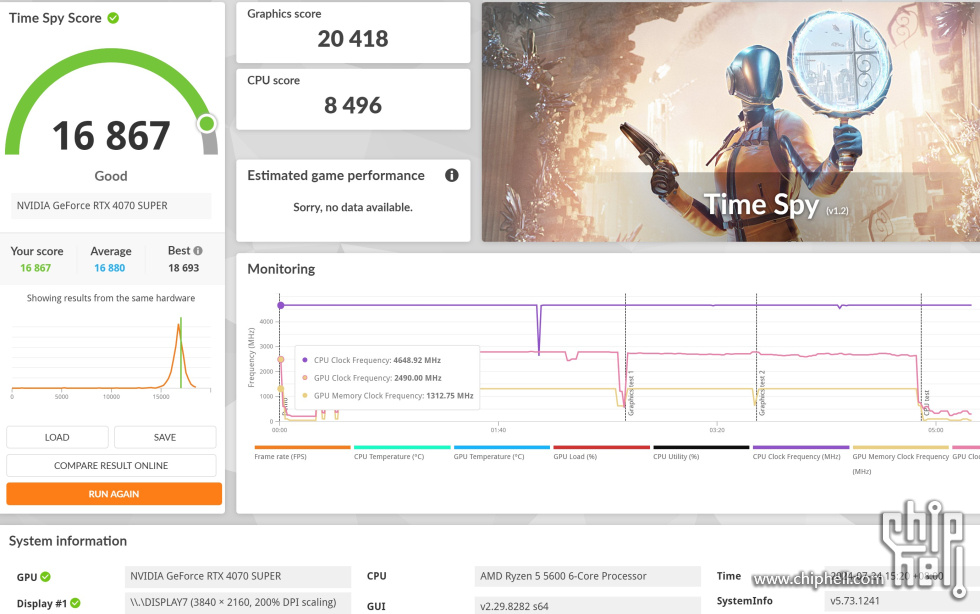Click the 'Sorry, no data available.' message
This screenshot has height=614, width=980.
(x=352, y=208)
